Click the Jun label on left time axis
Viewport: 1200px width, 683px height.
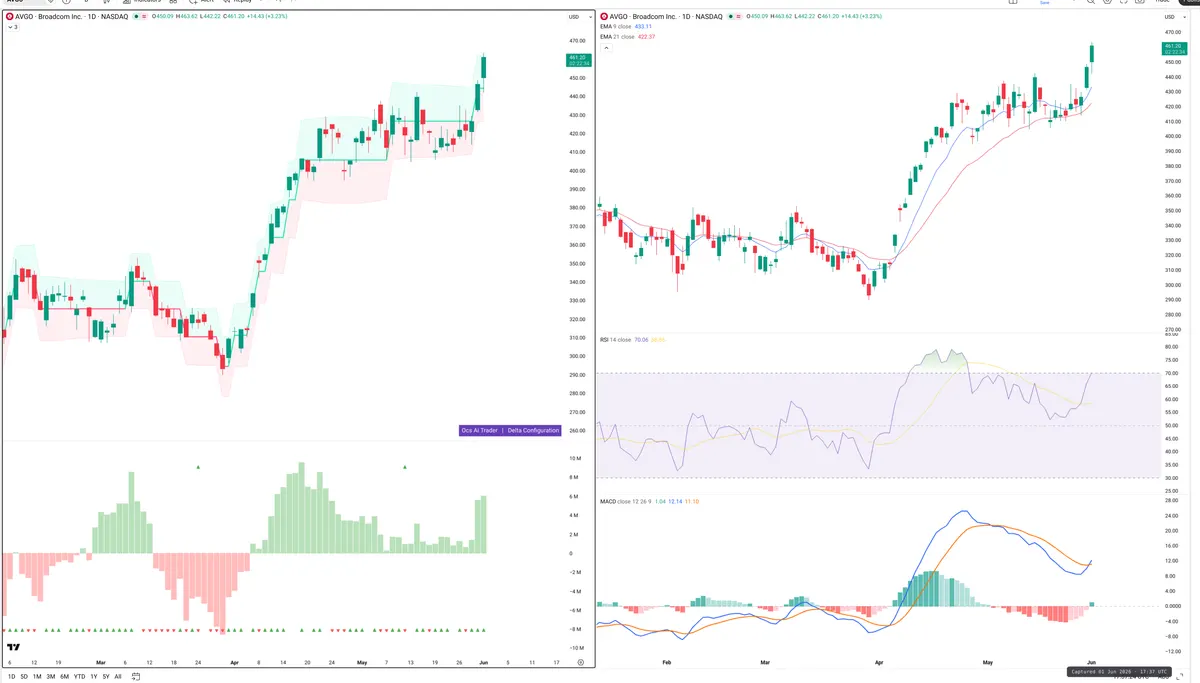click(484, 662)
